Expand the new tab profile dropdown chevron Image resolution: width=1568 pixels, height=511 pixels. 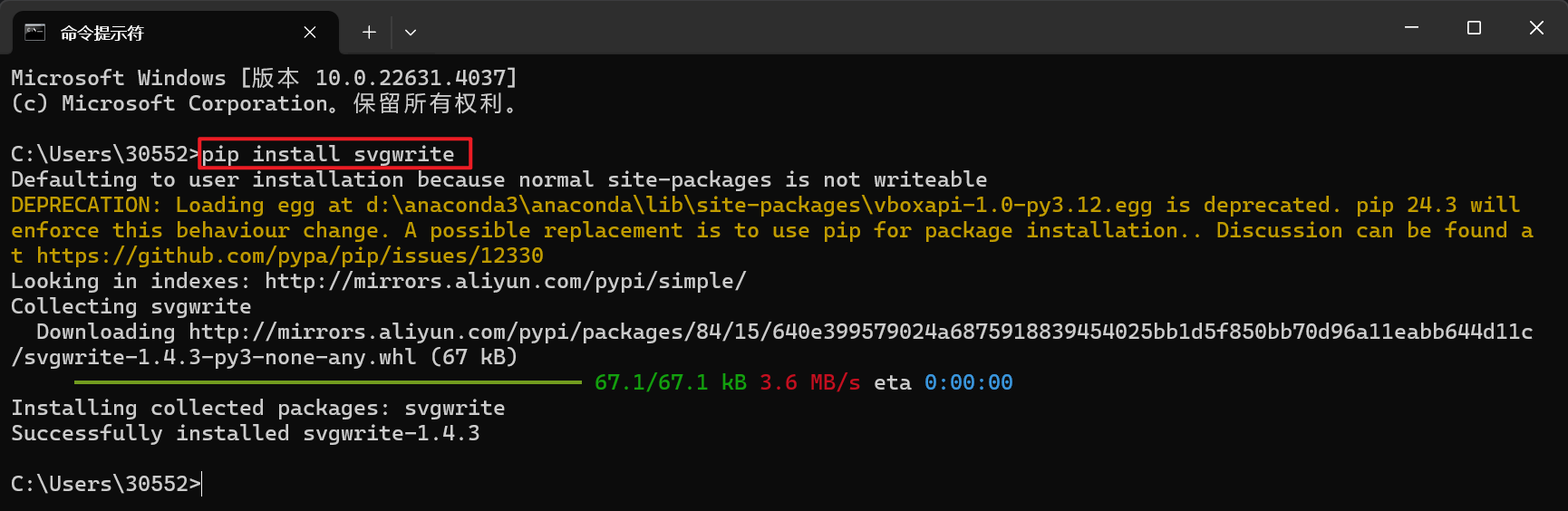[411, 33]
